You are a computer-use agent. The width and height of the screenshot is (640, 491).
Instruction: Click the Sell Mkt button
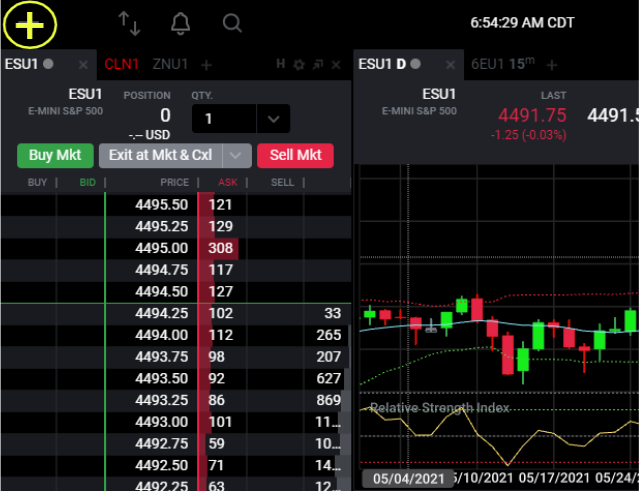click(x=296, y=156)
